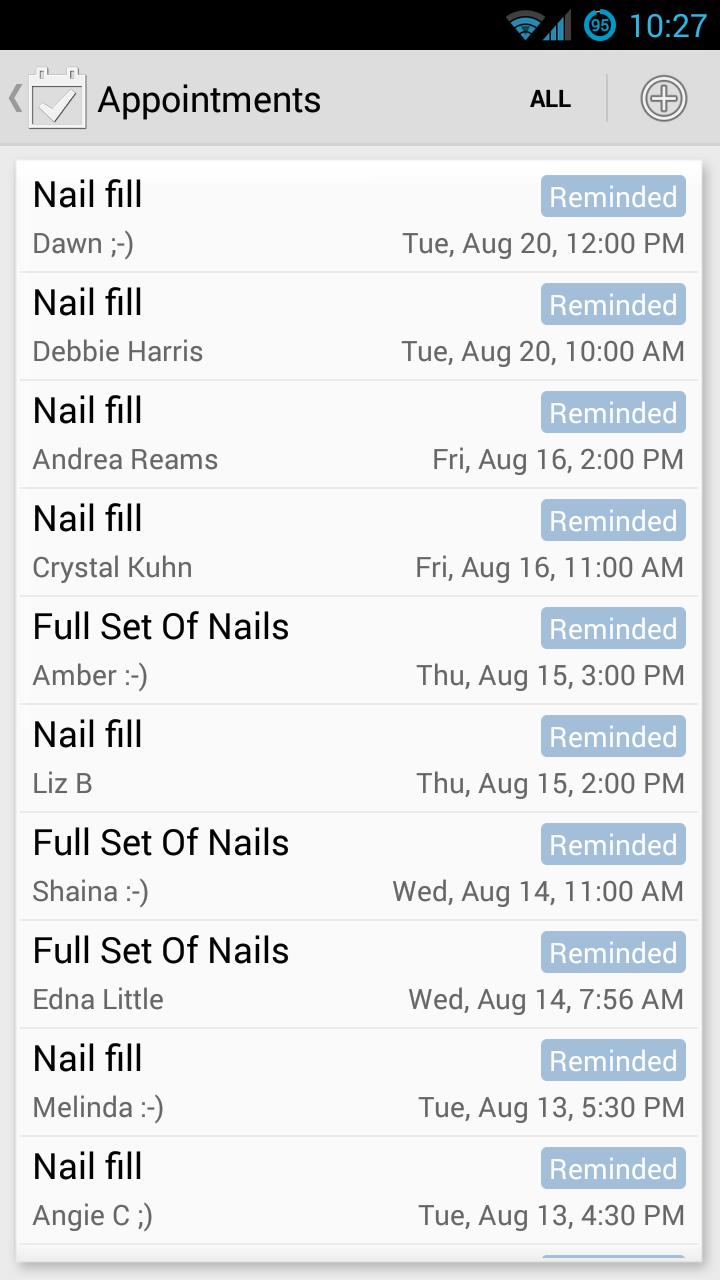720x1280 pixels.
Task: Tap the 10:27 status bar clock
Action: 667,25
